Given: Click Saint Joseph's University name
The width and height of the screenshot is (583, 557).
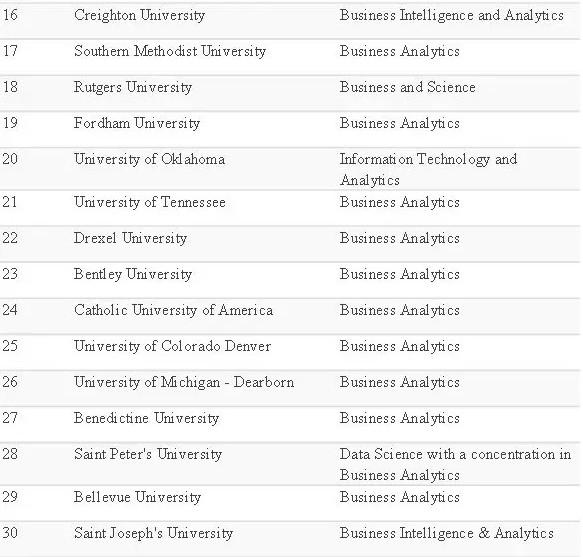Looking at the screenshot, I should (153, 534).
